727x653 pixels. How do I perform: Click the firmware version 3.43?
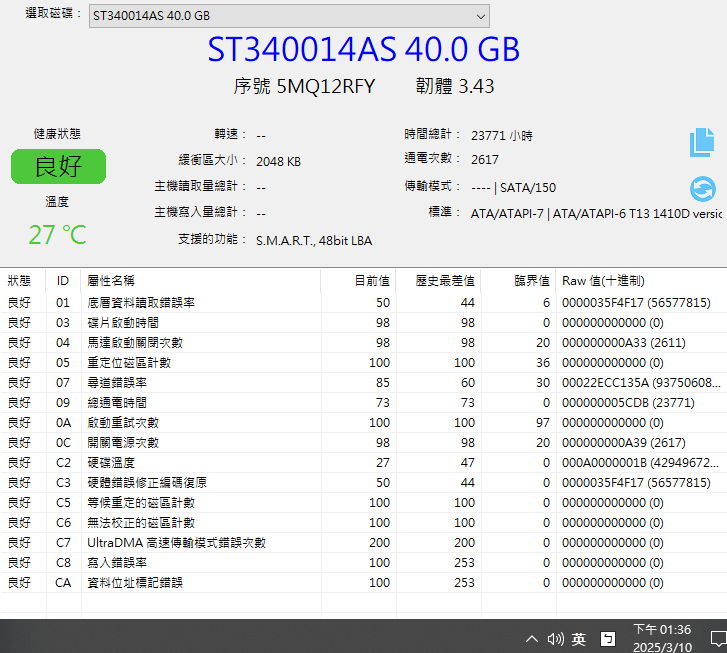click(476, 86)
